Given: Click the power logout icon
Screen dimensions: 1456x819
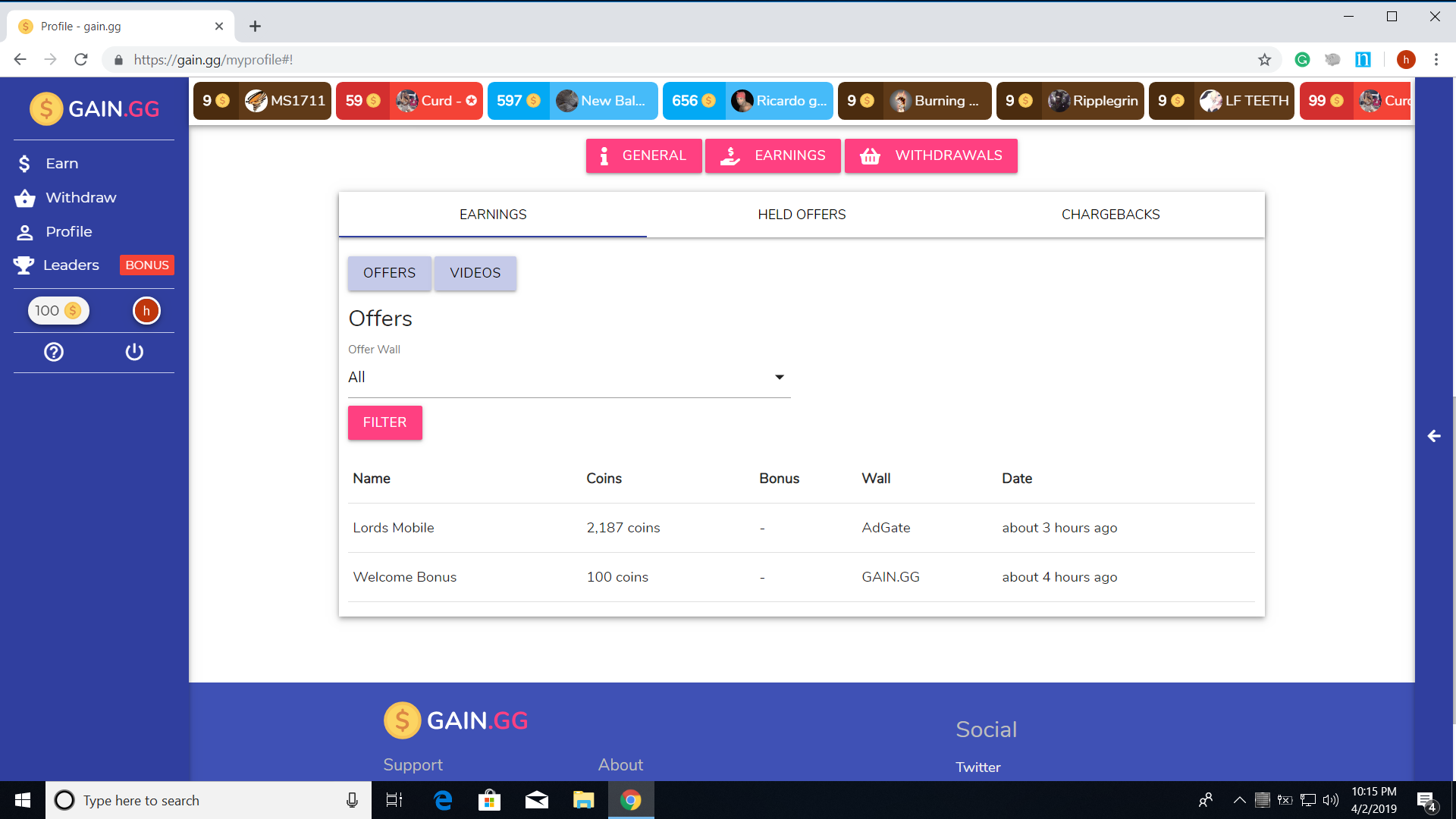Looking at the screenshot, I should pyautogui.click(x=134, y=352).
